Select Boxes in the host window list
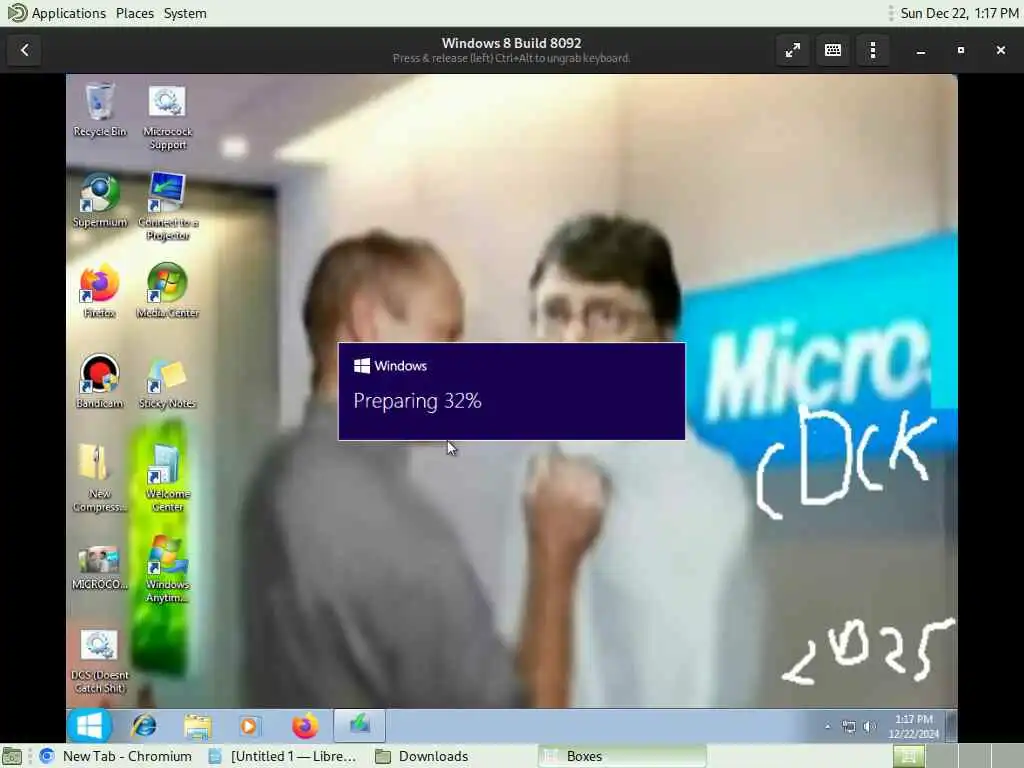Screen dimensions: 1024x768 pos(622,756)
